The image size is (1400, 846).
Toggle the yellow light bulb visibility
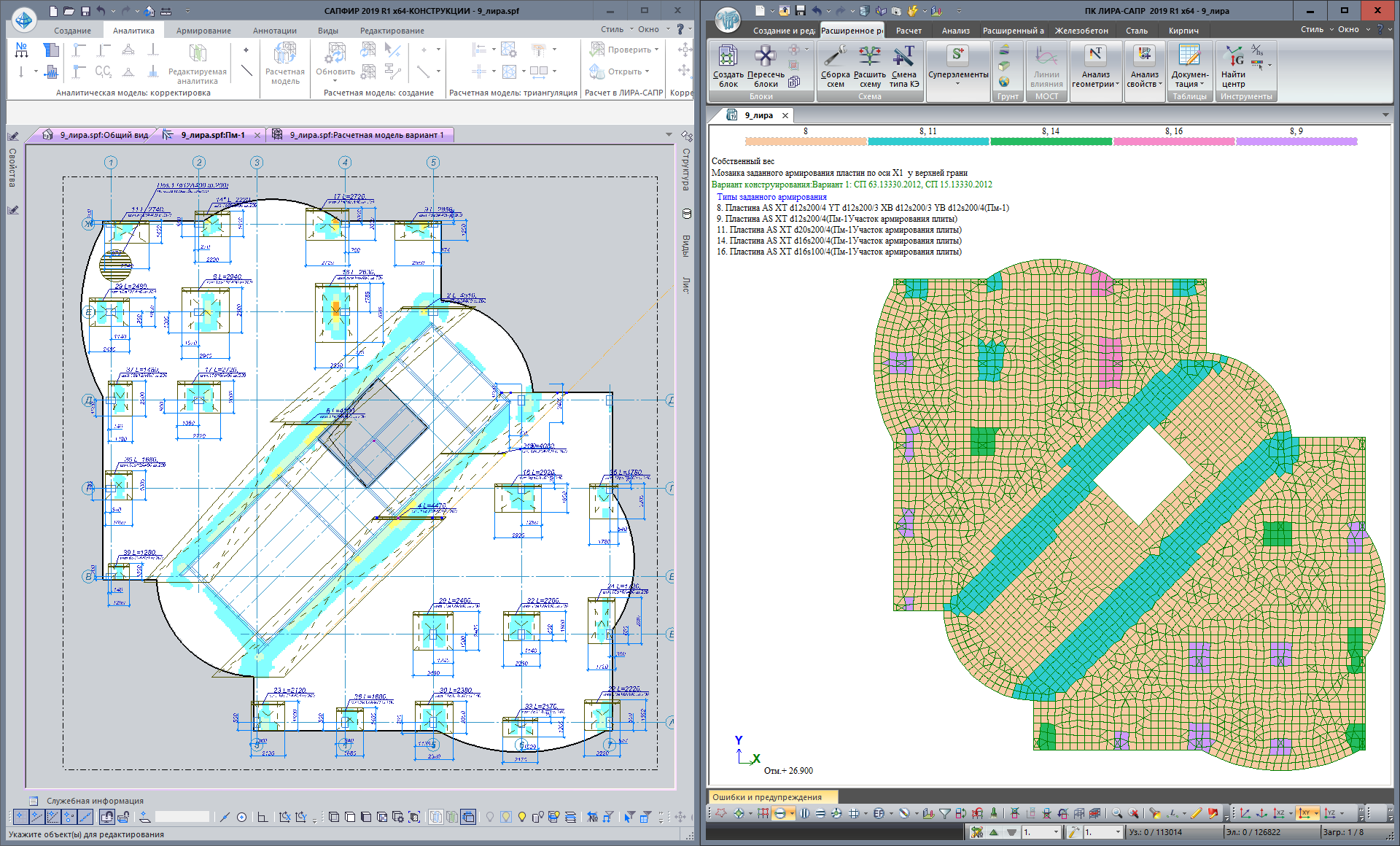point(522,817)
